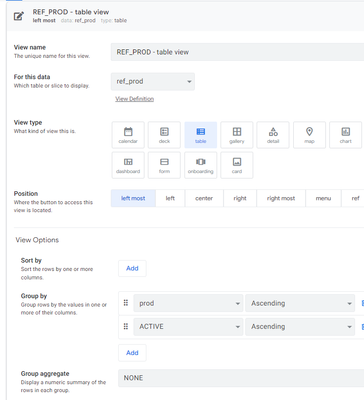
Task: Open the Ascending dropdown in the ACTIVE row
Action: [x=300, y=327]
